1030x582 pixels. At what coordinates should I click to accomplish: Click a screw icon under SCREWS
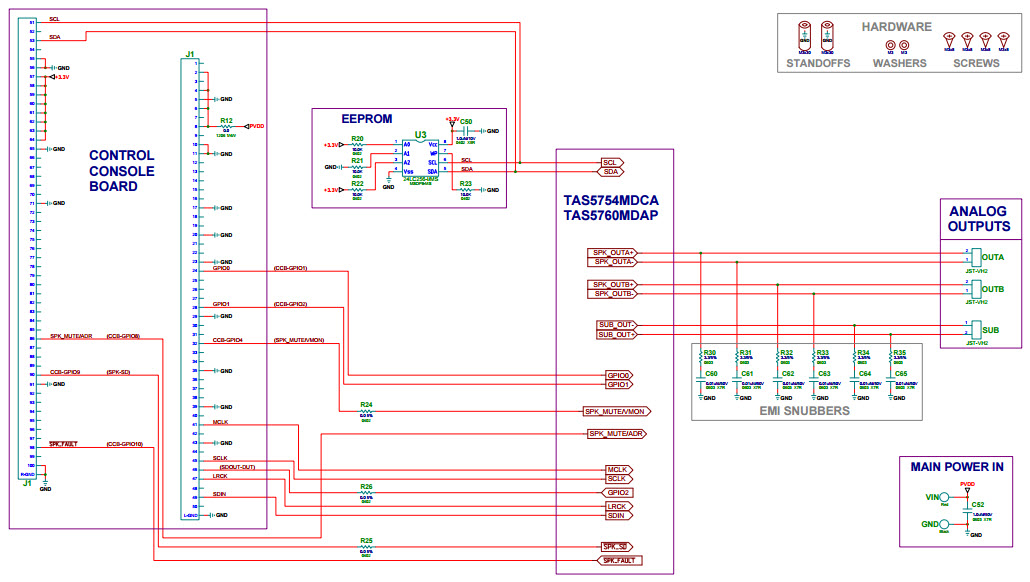point(951,40)
